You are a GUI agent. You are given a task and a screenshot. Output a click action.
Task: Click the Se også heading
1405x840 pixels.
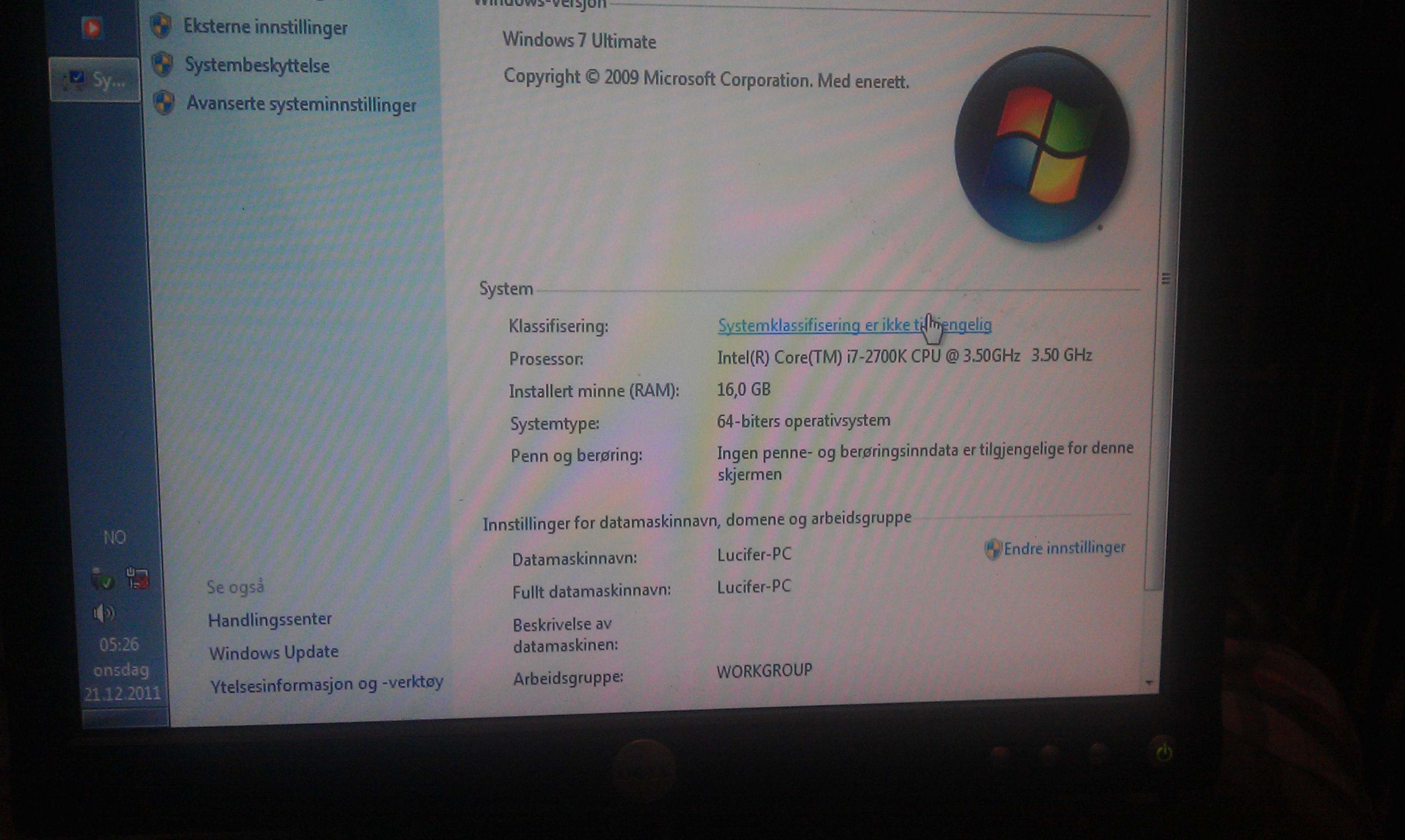(x=235, y=587)
